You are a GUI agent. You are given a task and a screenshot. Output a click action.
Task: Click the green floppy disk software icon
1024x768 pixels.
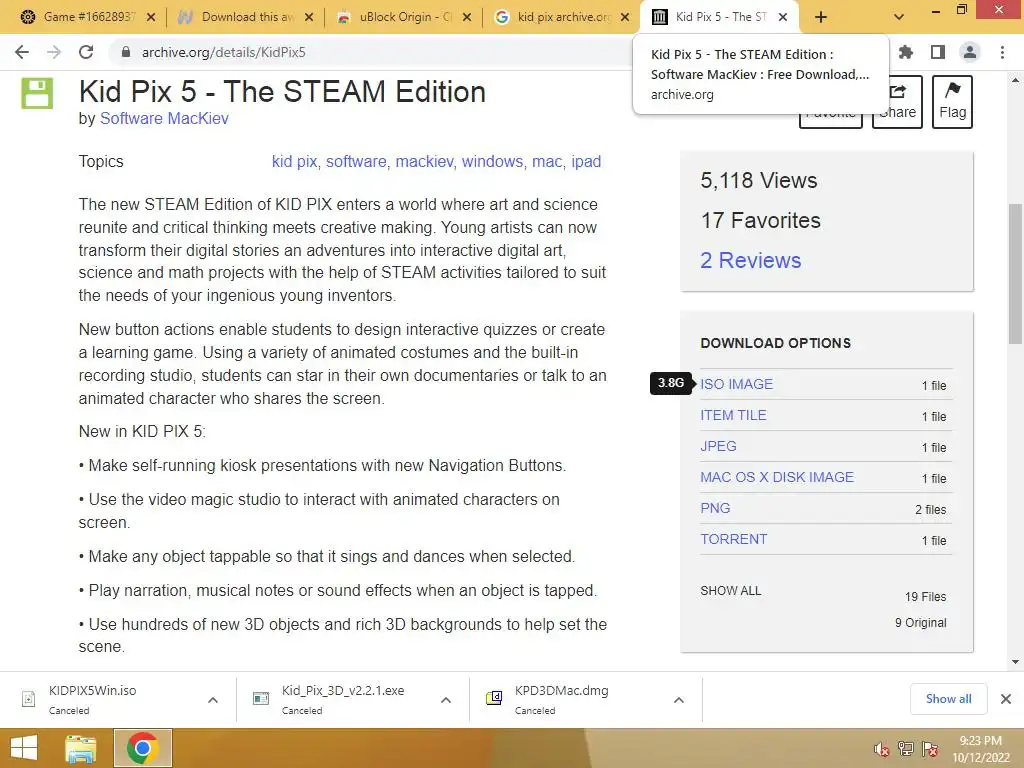tap(37, 93)
